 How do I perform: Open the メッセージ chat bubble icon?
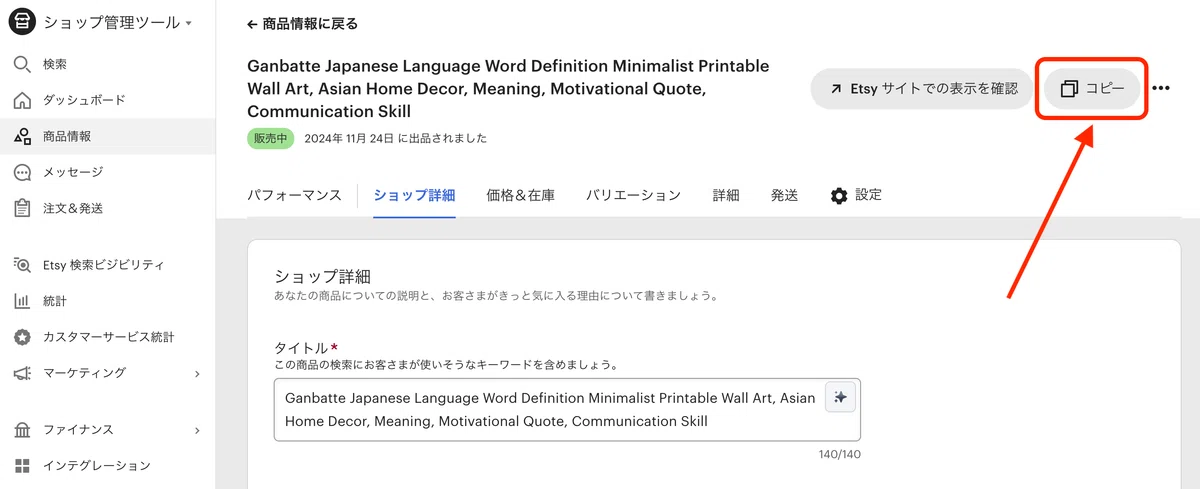(22, 173)
